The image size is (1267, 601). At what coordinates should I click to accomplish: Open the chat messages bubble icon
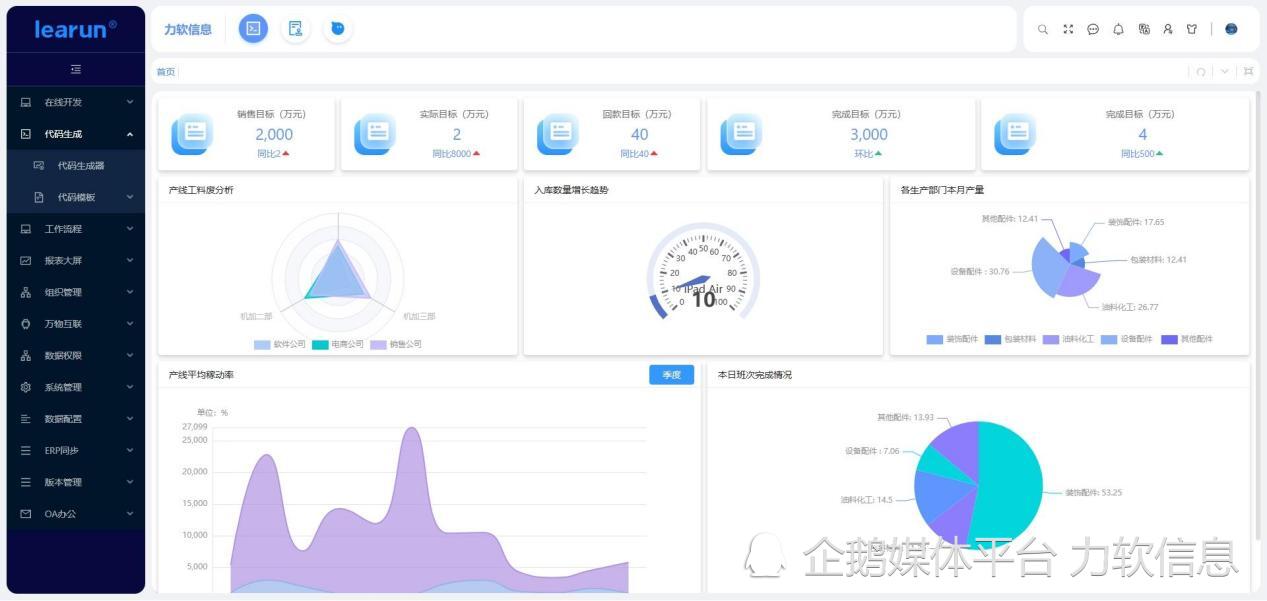click(x=1093, y=29)
